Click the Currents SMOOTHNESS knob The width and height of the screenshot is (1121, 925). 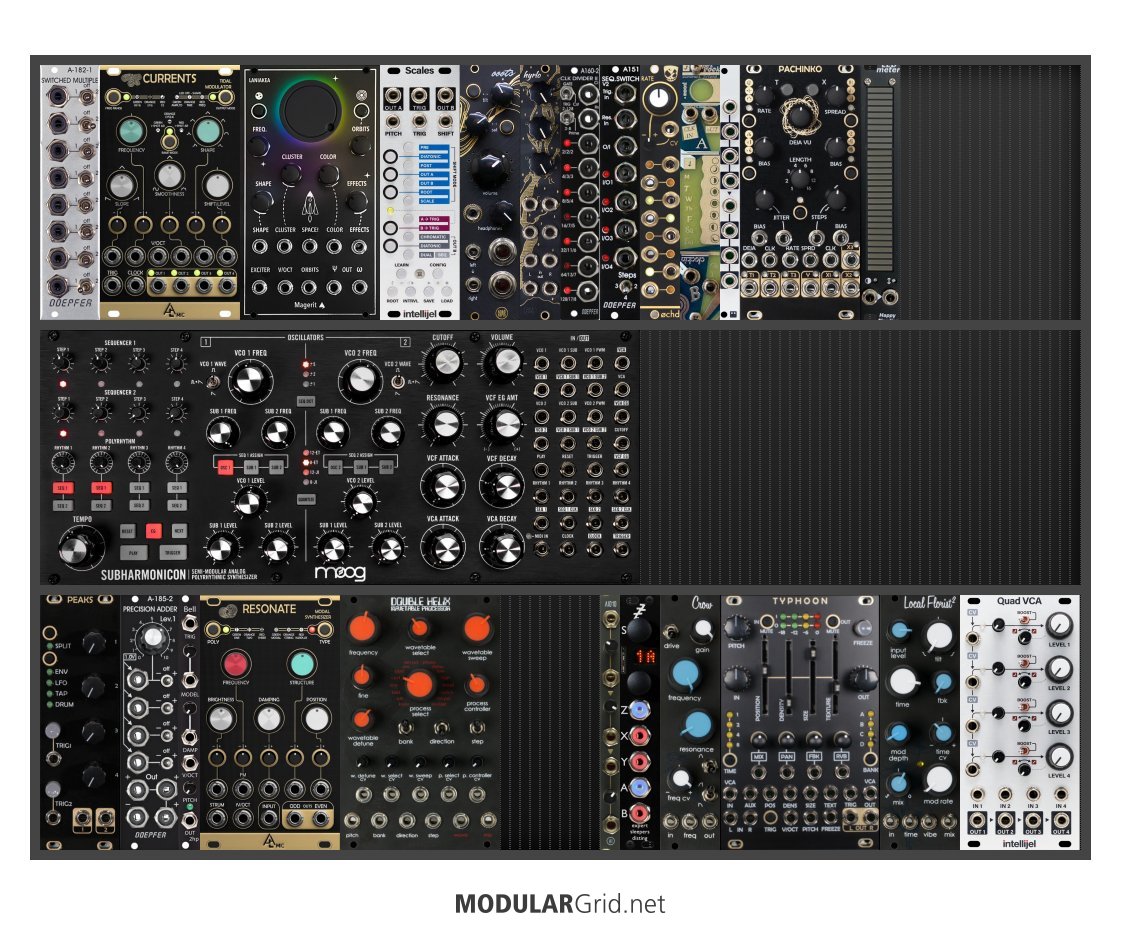169,175
